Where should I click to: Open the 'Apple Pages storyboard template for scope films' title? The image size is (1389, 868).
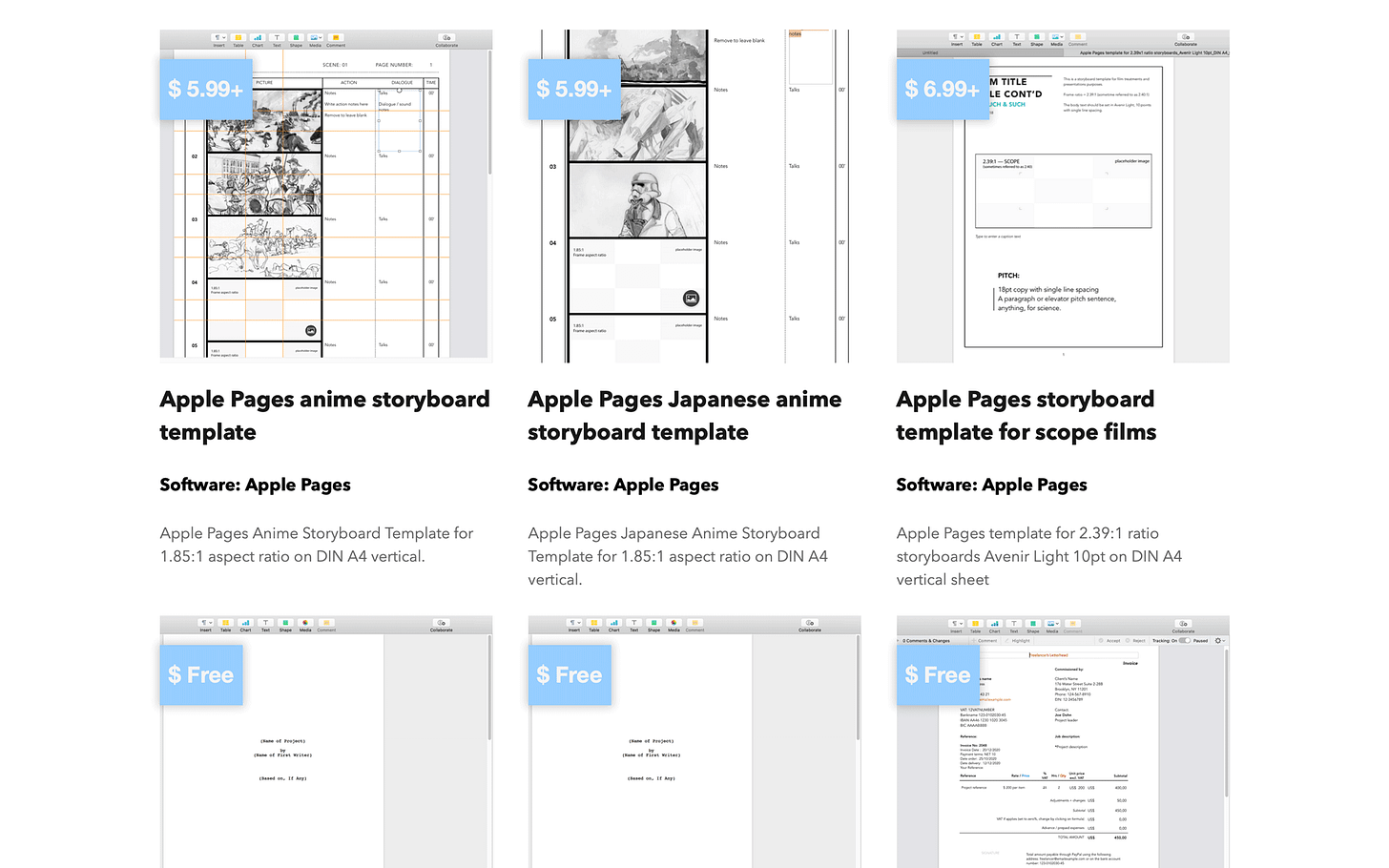[x=1026, y=416]
